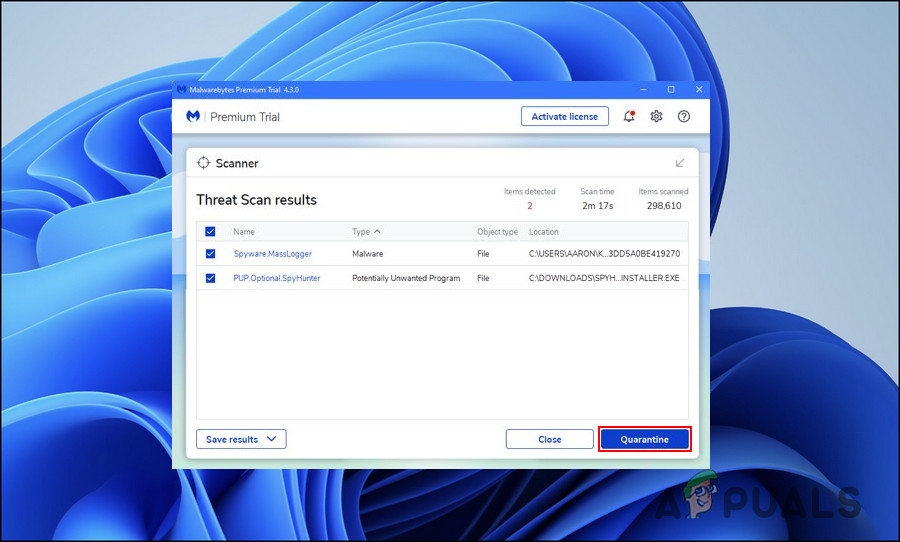Click the items scanned value 298,610

(664, 206)
